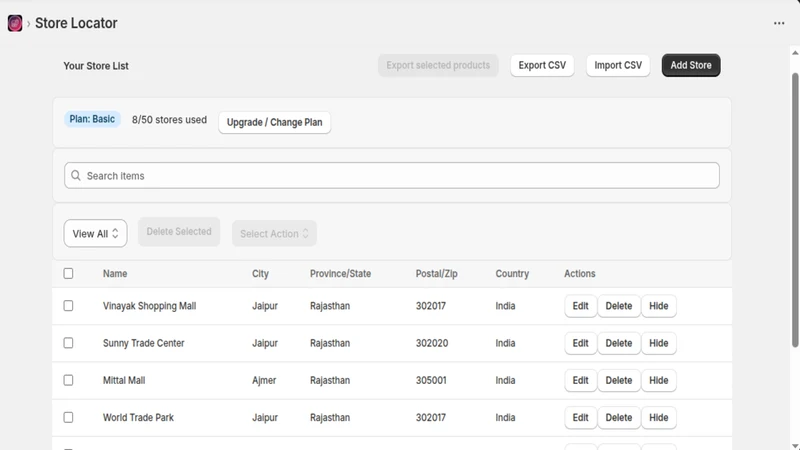
Task: Click the Sunny Trade Center name
Action: pos(143,343)
